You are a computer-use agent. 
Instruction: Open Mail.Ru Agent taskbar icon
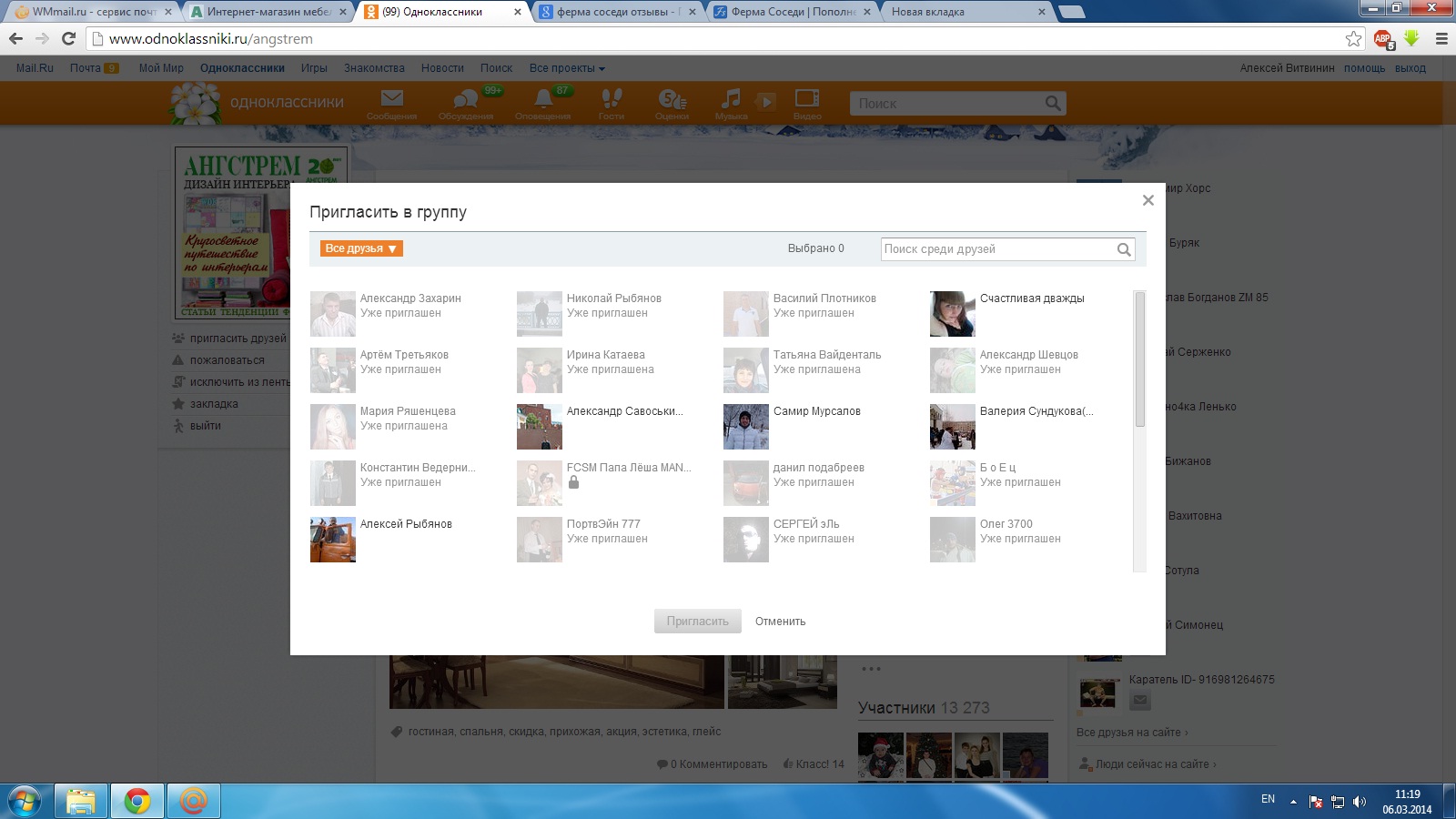(193, 801)
